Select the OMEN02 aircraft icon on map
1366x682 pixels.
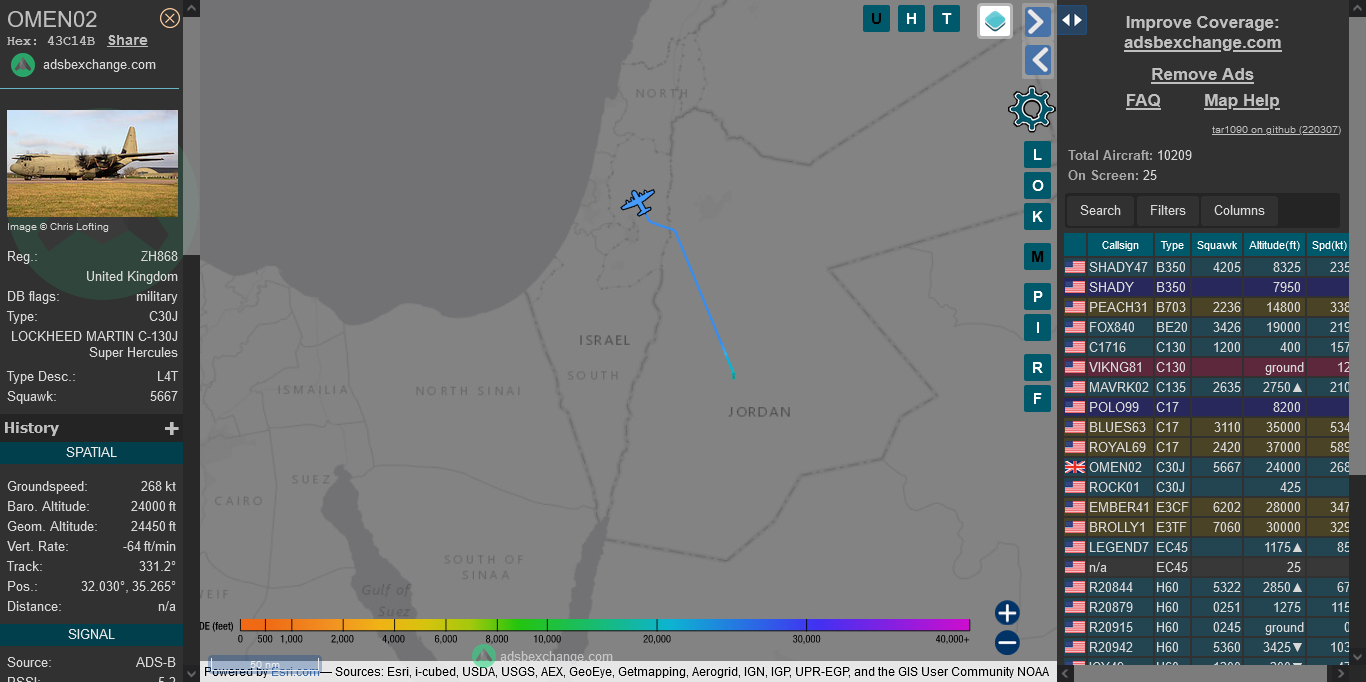point(637,201)
